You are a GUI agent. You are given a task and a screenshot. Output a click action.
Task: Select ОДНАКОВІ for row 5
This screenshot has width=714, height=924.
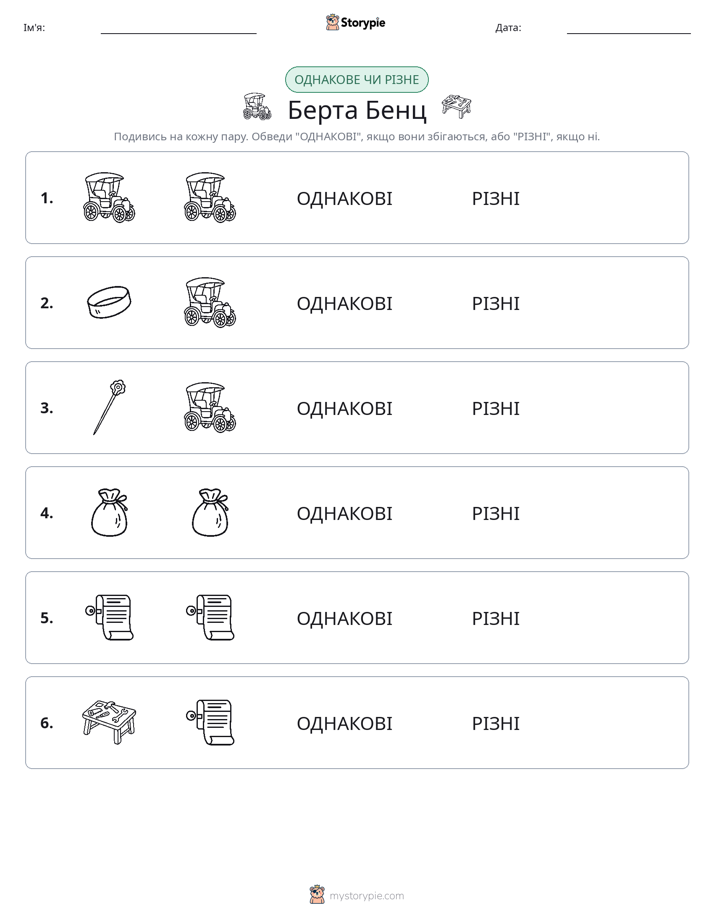coord(344,618)
